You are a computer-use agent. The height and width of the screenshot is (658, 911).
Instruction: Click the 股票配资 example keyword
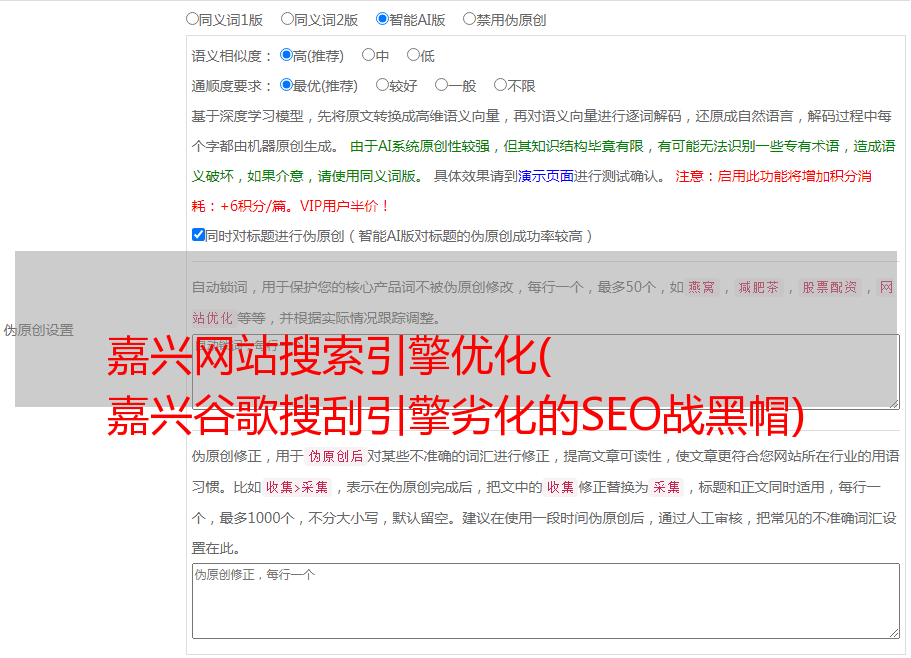tap(830, 287)
